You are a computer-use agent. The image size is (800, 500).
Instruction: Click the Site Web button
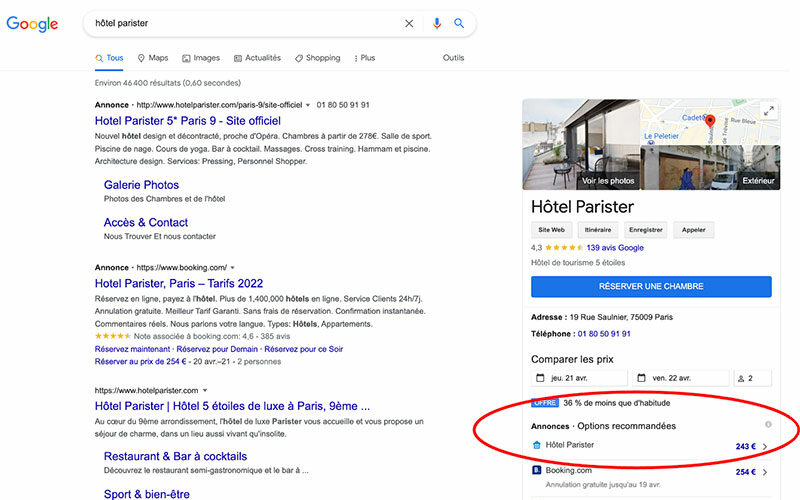pos(552,229)
